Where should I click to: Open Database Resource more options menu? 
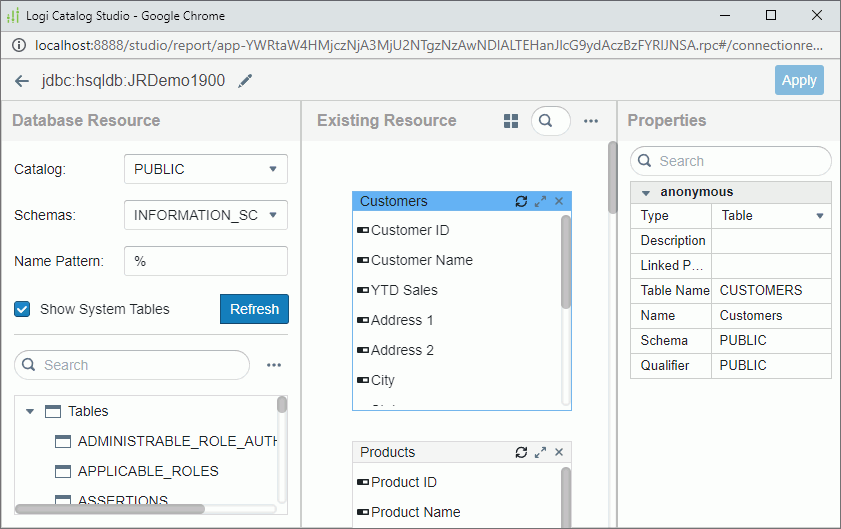click(x=274, y=365)
